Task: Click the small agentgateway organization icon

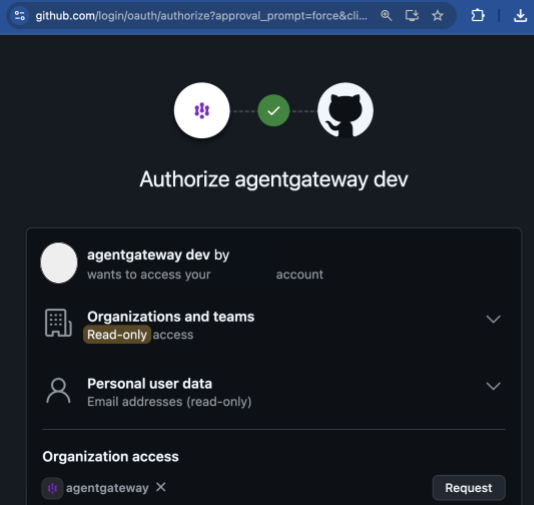Action: coord(52,488)
